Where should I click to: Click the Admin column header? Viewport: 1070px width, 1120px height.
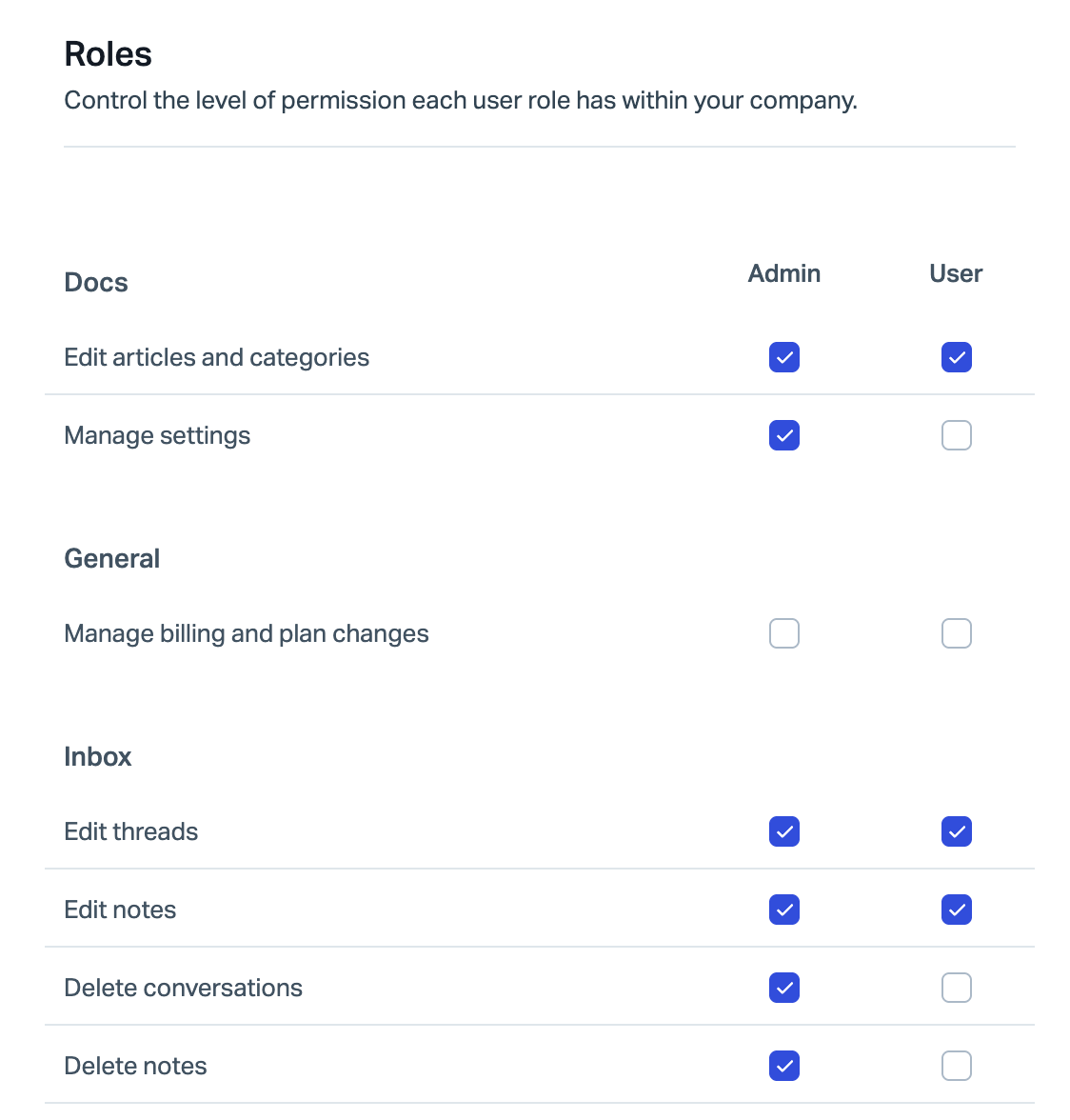click(x=783, y=273)
